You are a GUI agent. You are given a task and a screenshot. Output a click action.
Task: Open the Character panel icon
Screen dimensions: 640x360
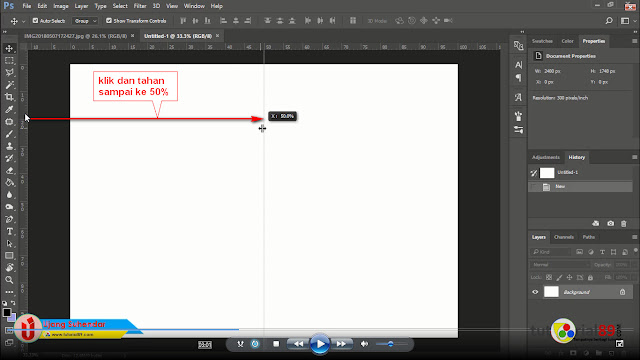(518, 64)
